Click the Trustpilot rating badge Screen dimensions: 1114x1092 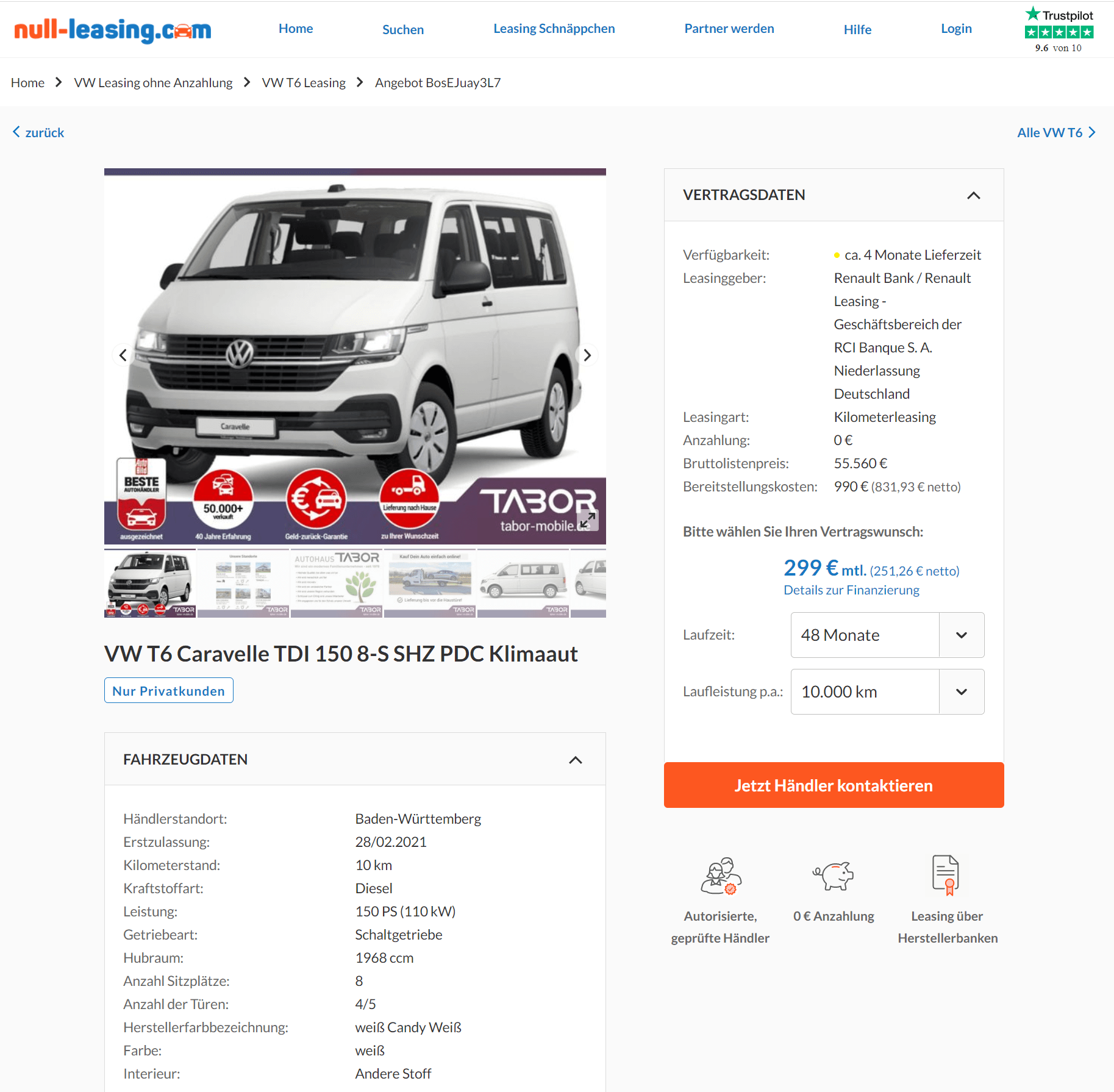click(x=1059, y=30)
